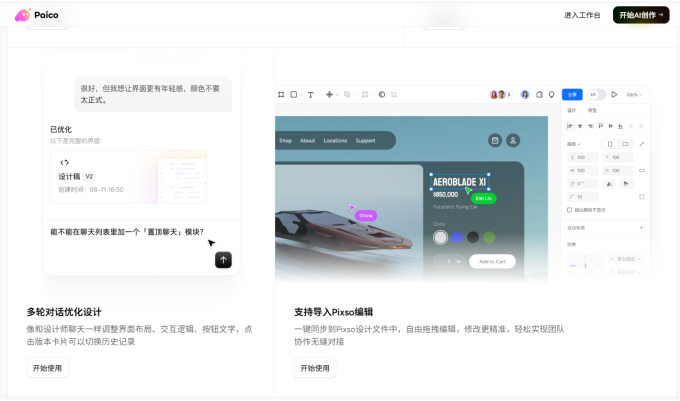
Task: Click the plugin puzzle icon
Action: click(x=539, y=95)
